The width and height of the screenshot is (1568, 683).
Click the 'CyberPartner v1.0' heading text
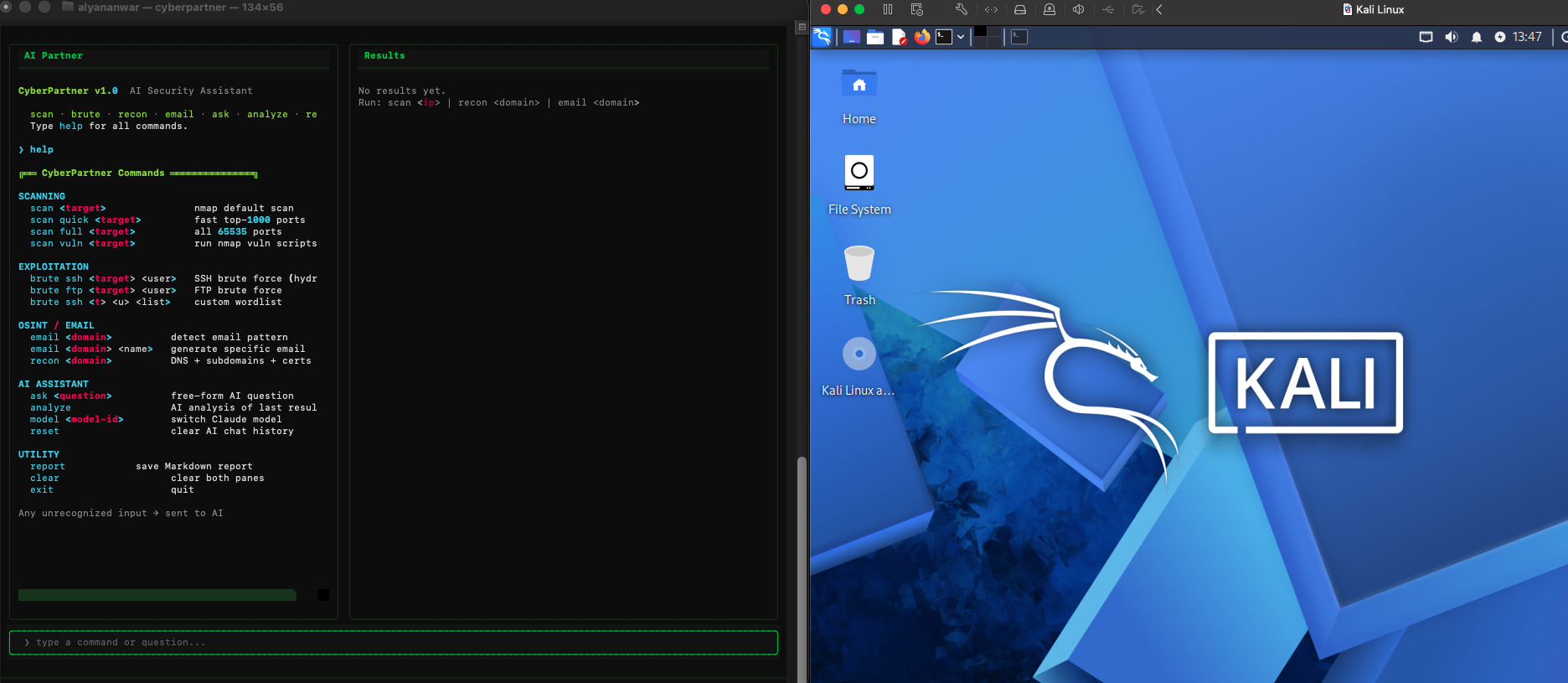[x=68, y=91]
